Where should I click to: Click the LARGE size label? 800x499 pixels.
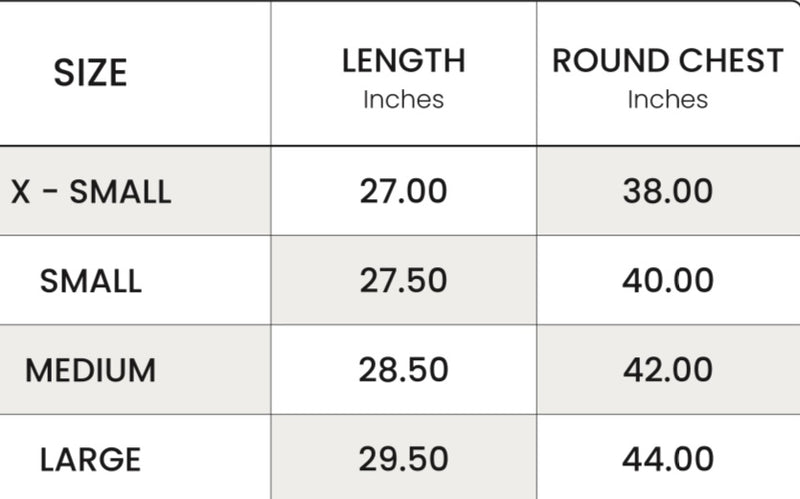pyautogui.click(x=91, y=460)
